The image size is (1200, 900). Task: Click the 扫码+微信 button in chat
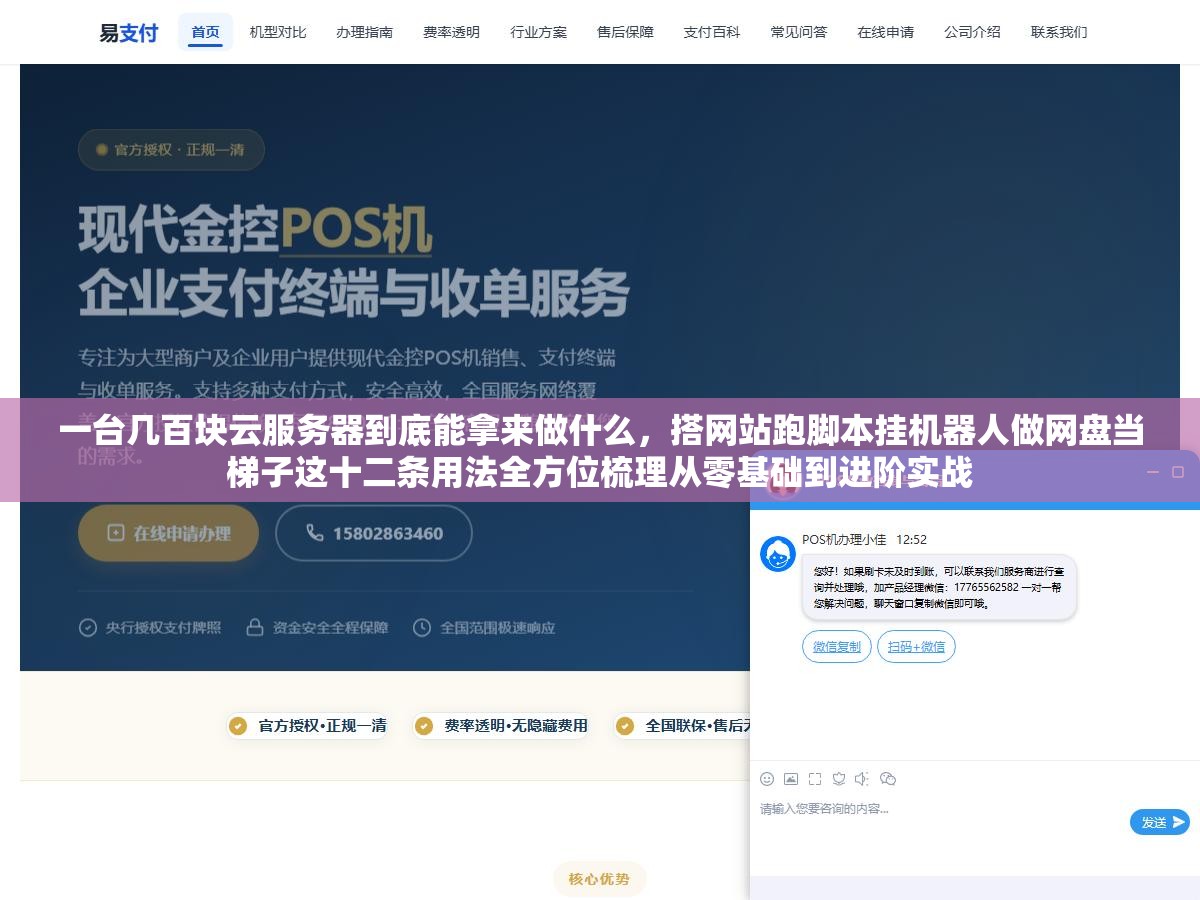pos(916,647)
